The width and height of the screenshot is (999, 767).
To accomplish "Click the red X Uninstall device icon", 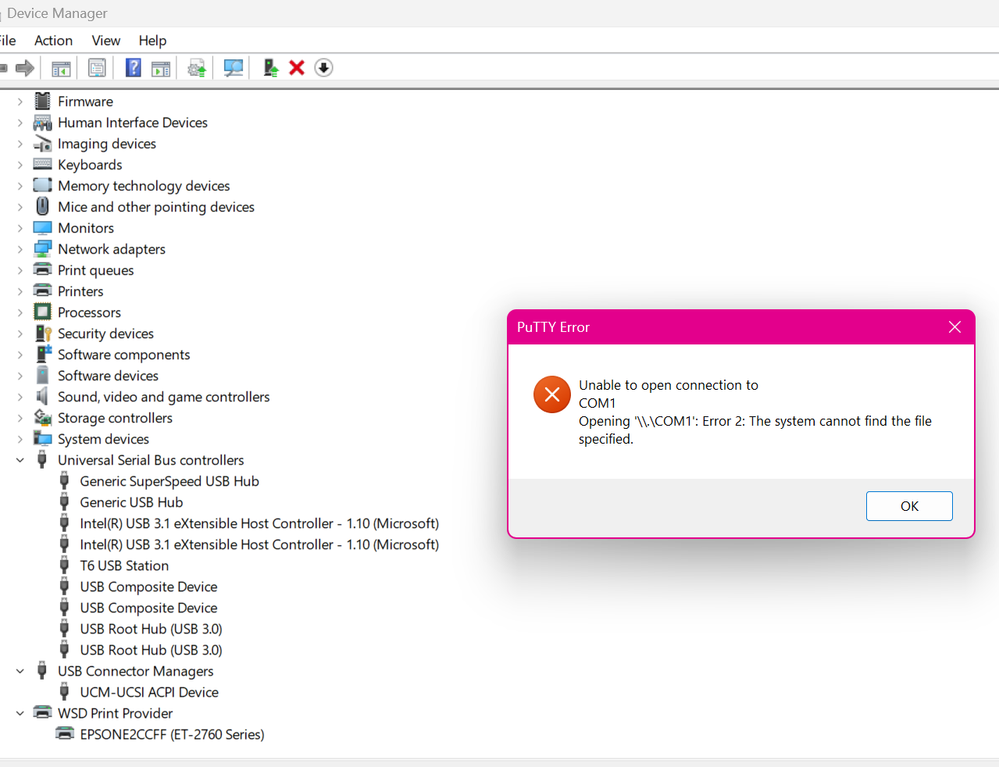I will 297,68.
